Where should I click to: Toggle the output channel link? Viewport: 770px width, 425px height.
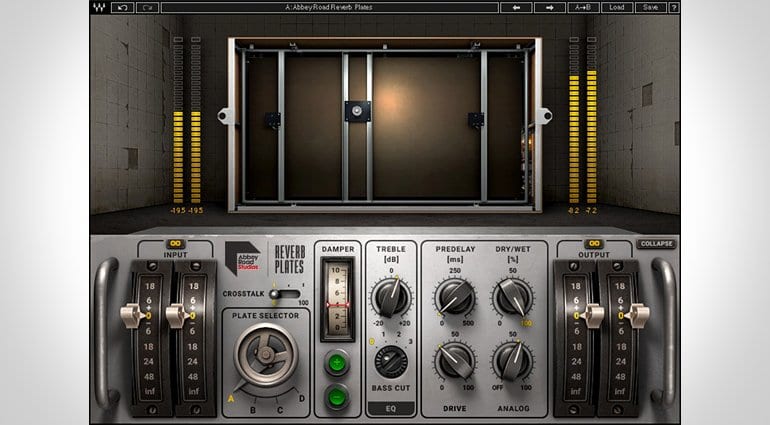pos(594,244)
